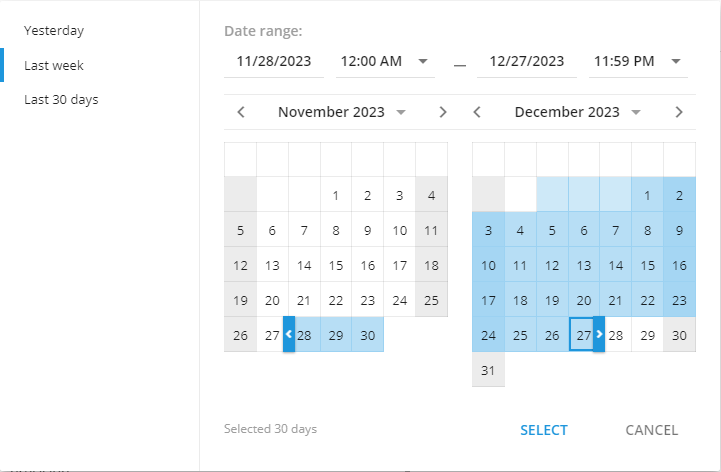Image resolution: width=721 pixels, height=472 pixels.
Task: Choose the Last week preset
Action: click(x=54, y=66)
